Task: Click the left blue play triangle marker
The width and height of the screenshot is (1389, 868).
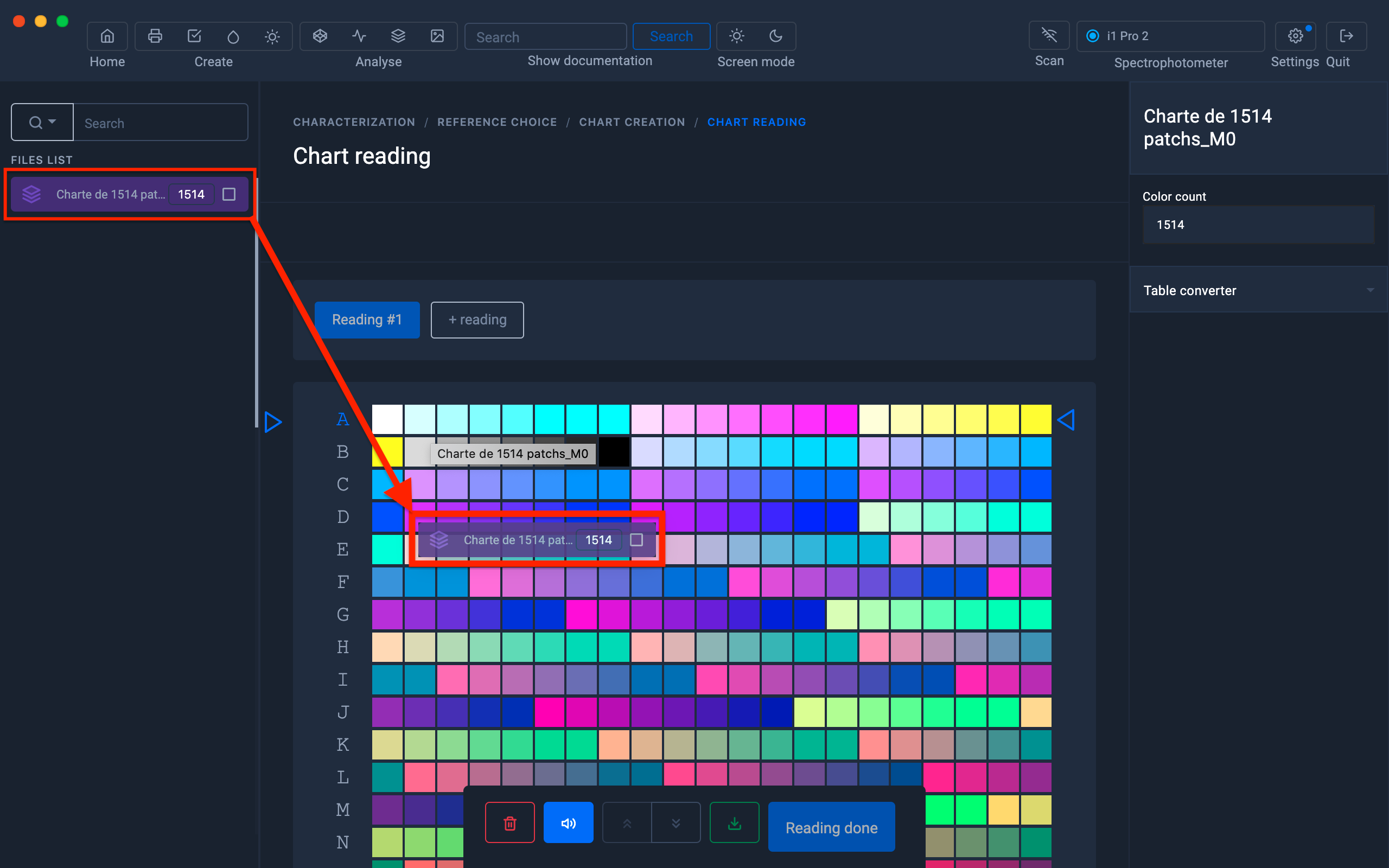Action: coord(273,422)
